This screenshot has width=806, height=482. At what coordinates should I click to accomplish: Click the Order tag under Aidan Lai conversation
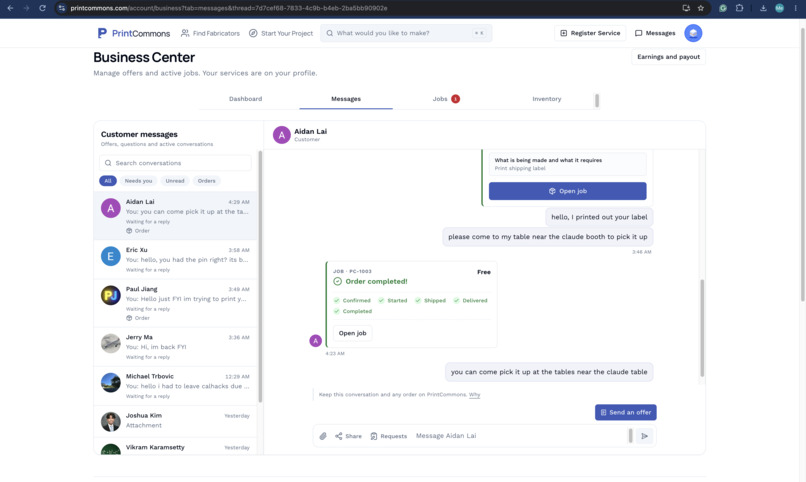[x=138, y=231]
